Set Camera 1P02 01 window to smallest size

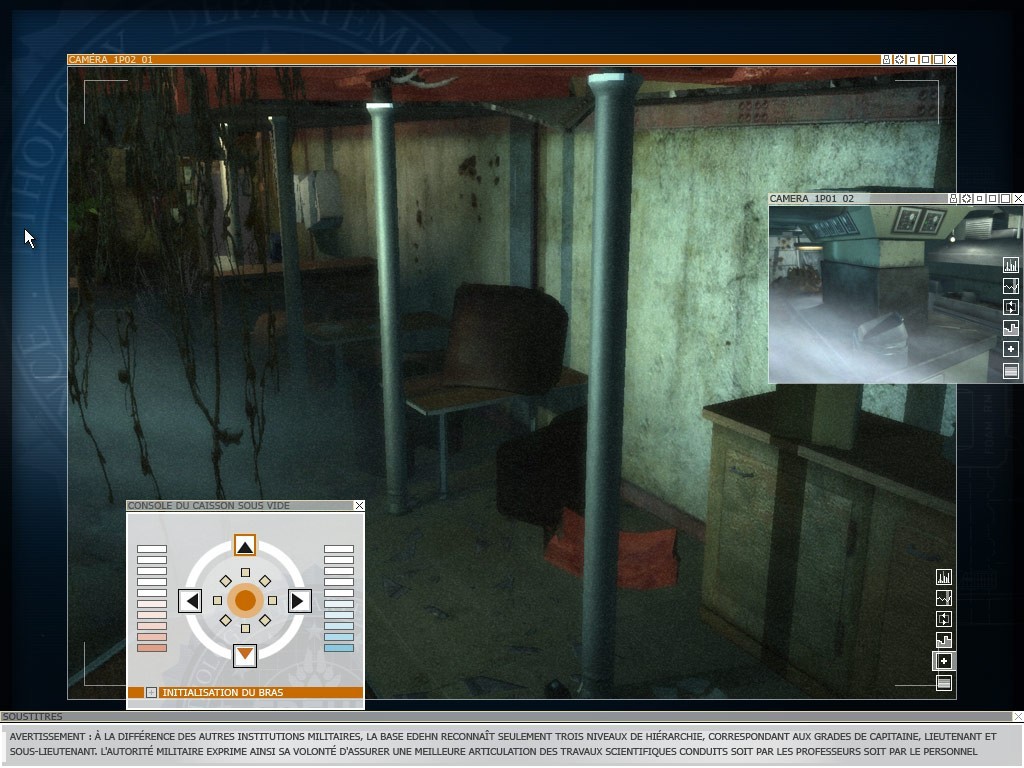pyautogui.click(x=912, y=59)
